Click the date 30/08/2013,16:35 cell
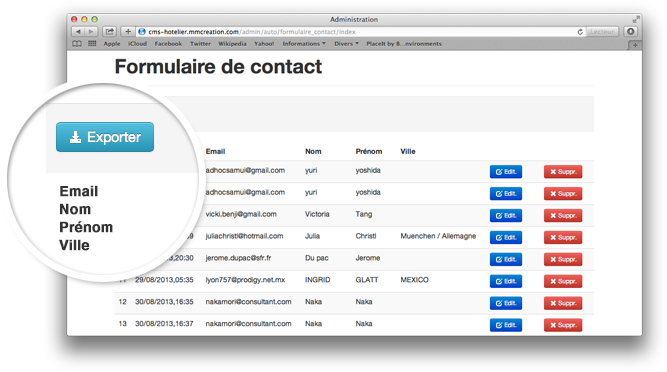667x372 pixels. pos(164,302)
